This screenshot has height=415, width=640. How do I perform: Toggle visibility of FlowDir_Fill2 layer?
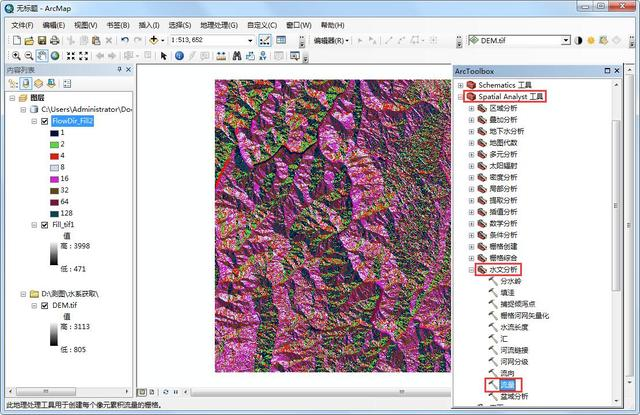coord(45,121)
